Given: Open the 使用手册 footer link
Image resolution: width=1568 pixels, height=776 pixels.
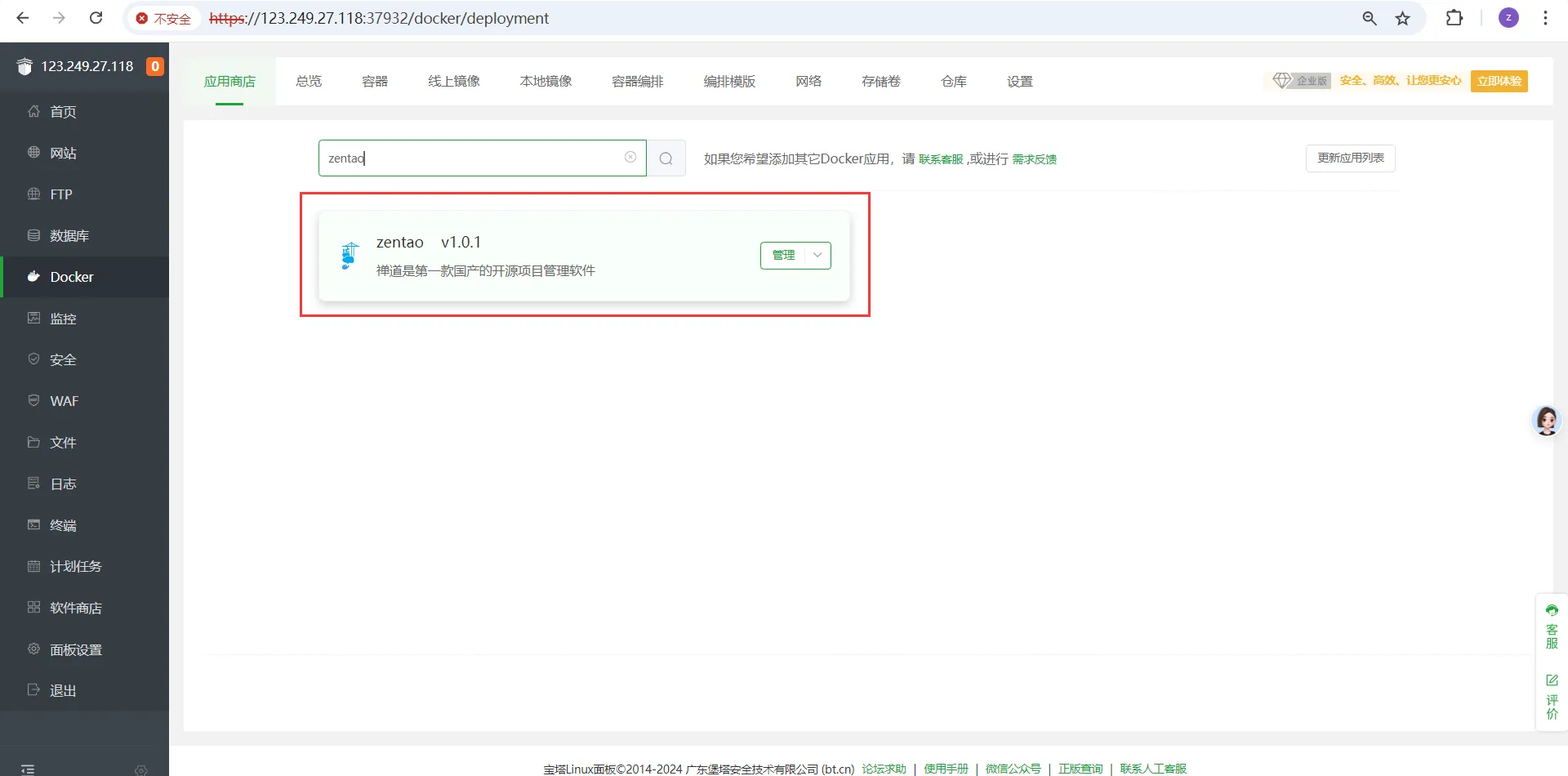Looking at the screenshot, I should coord(946,769).
